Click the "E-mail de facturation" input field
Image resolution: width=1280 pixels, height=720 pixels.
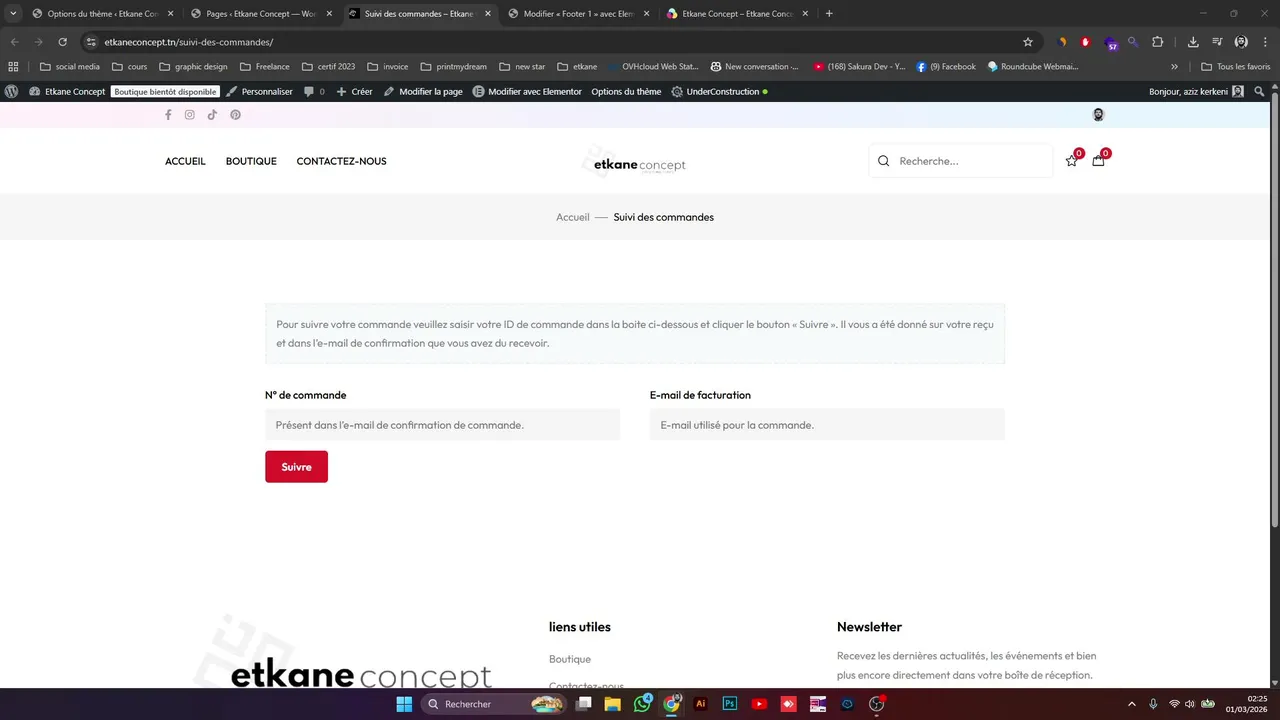pos(827,425)
